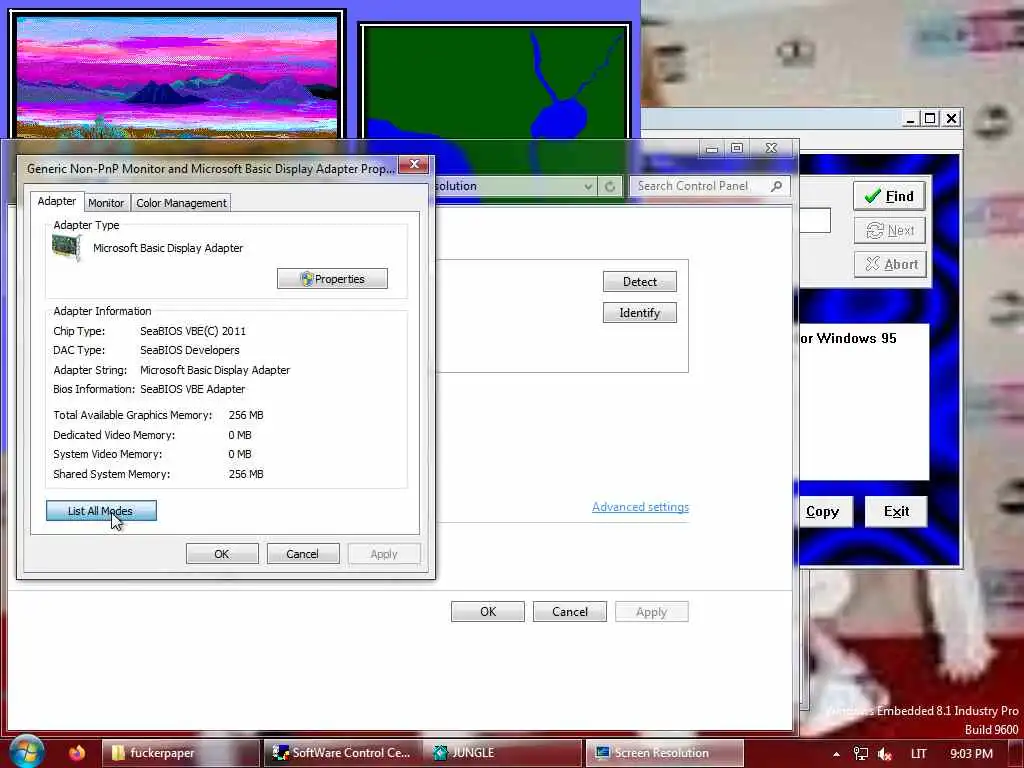Click the Exit button
The width and height of the screenshot is (1024, 768).
[x=896, y=511]
